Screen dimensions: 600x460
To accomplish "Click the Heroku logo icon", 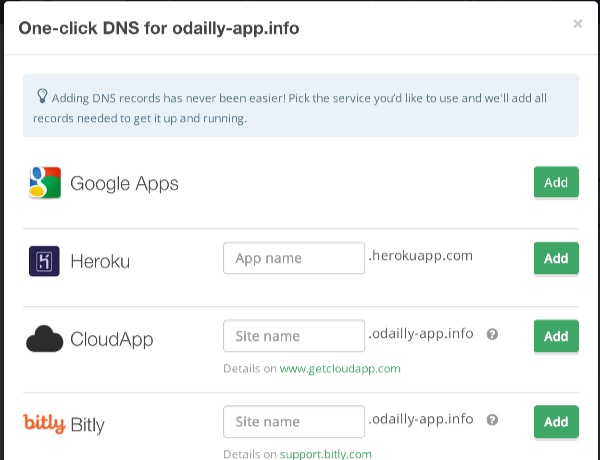I will (x=44, y=261).
